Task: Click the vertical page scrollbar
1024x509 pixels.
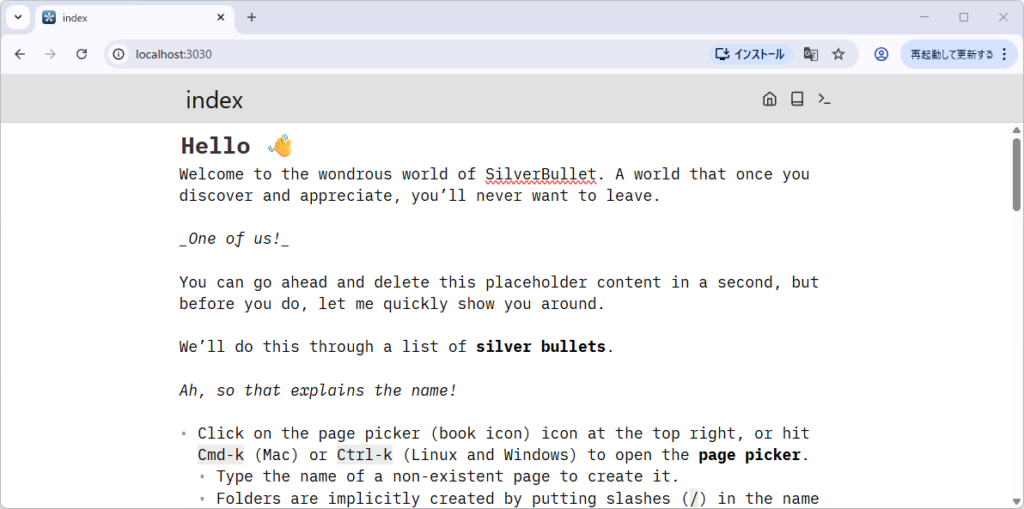Action: pyautogui.click(x=1016, y=175)
